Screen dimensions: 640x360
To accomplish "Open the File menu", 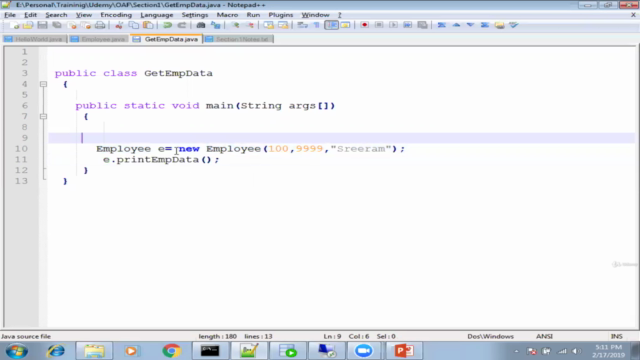I will [x=10, y=15].
